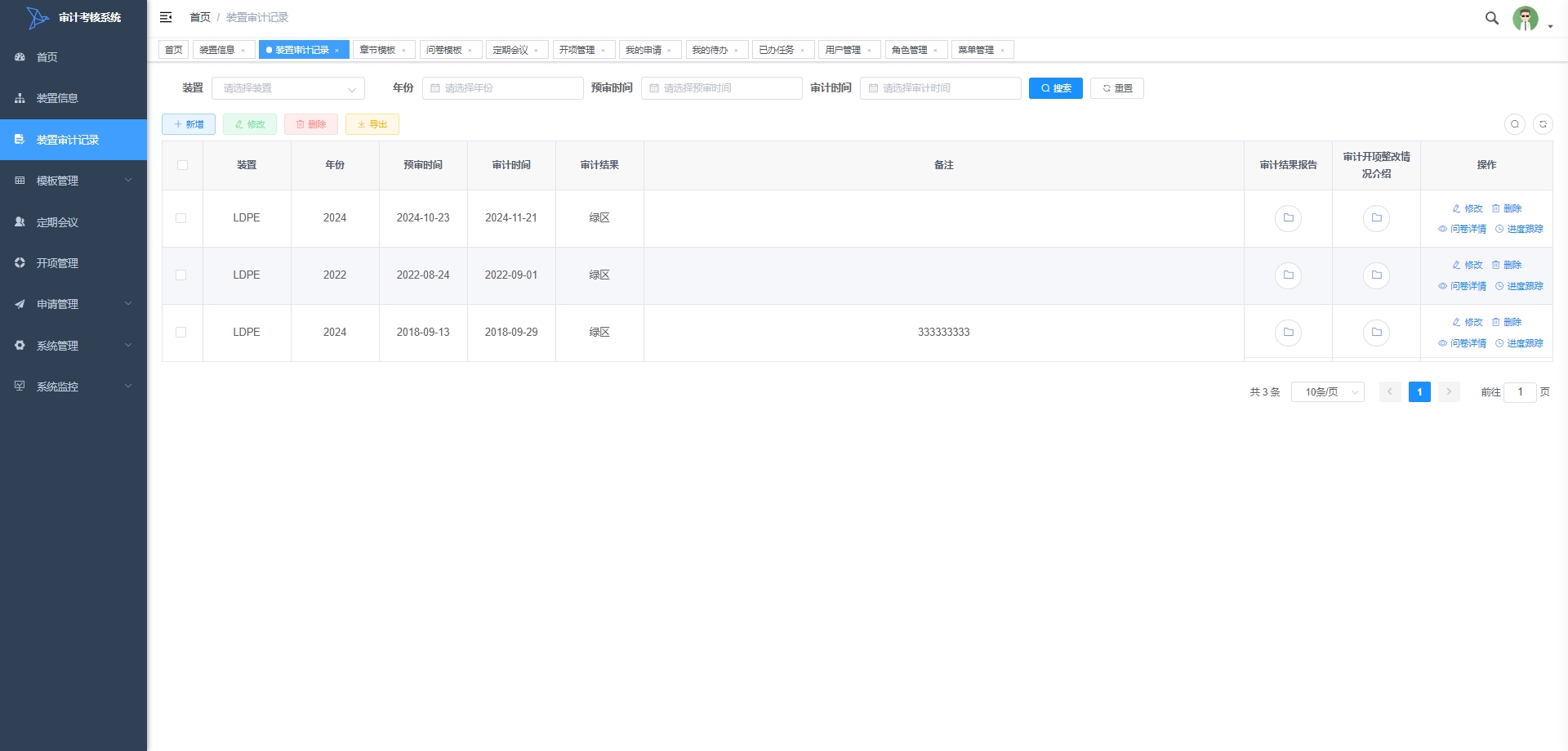This screenshot has height=751, width=1568.
Task: Open 开项管理 in the sidebar
Action: [x=73, y=263]
